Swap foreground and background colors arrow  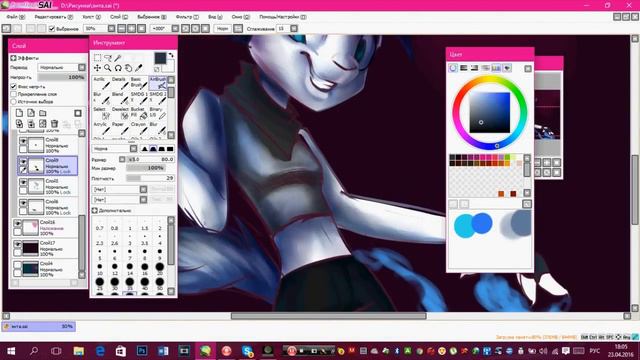[171, 55]
